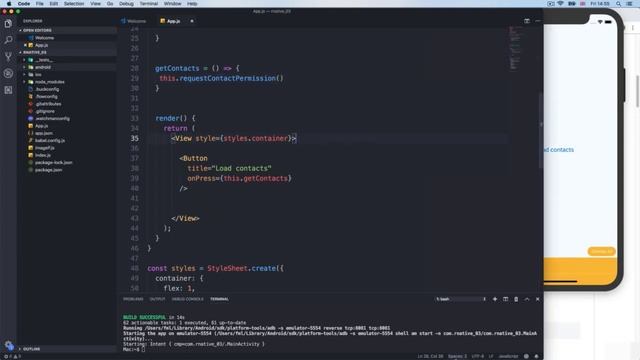640x360 pixels.
Task: Open the Edit menu
Action: click(53, 4)
